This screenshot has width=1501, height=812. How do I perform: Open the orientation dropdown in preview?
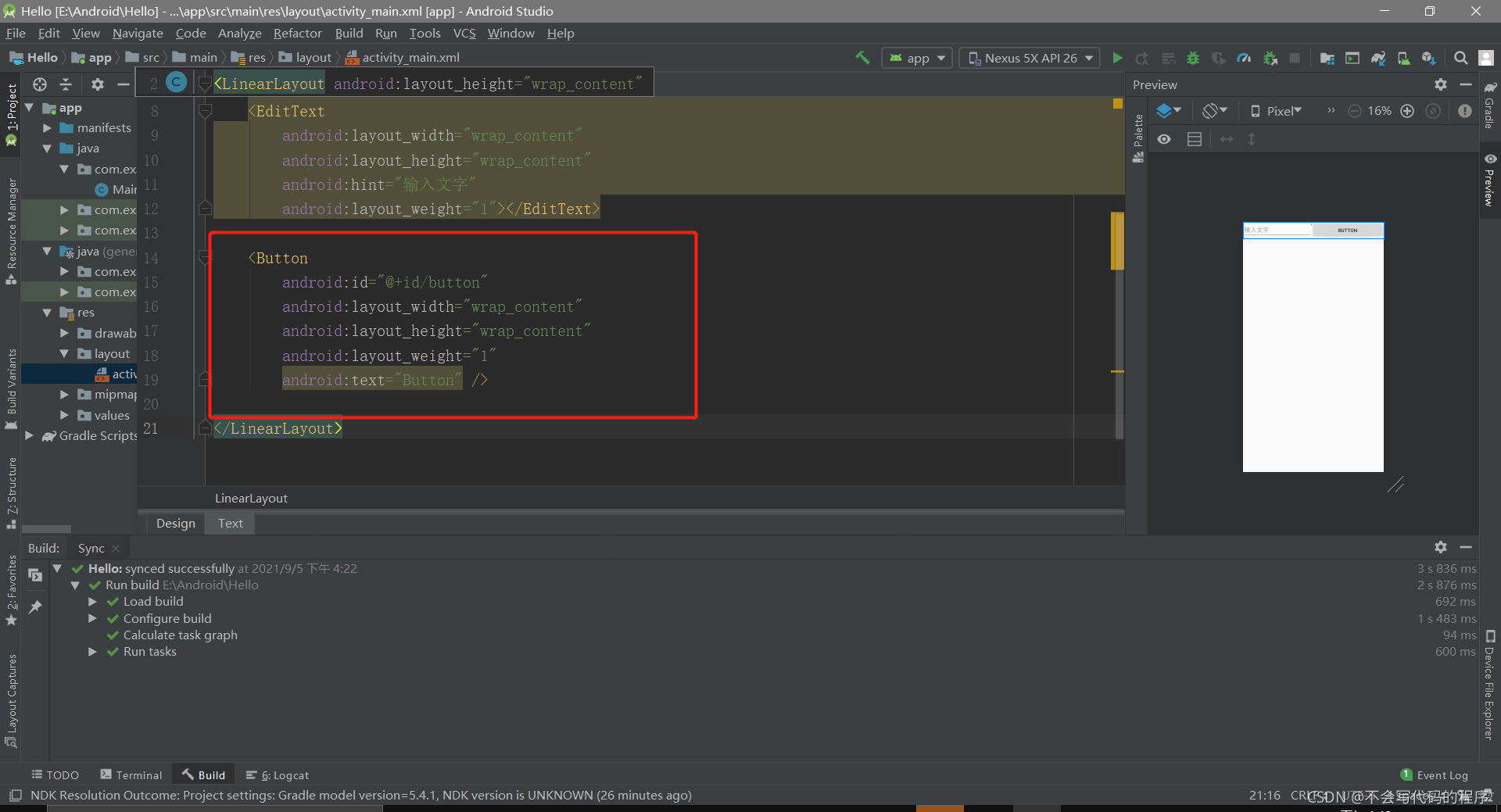click(1215, 111)
